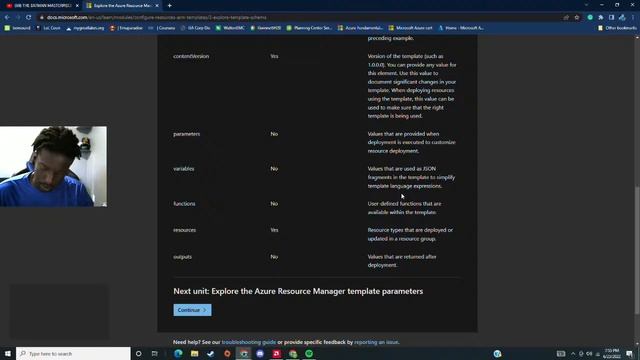The image size is (640, 360).
Task: Click the 'resources' table cell
Action: 184,230
